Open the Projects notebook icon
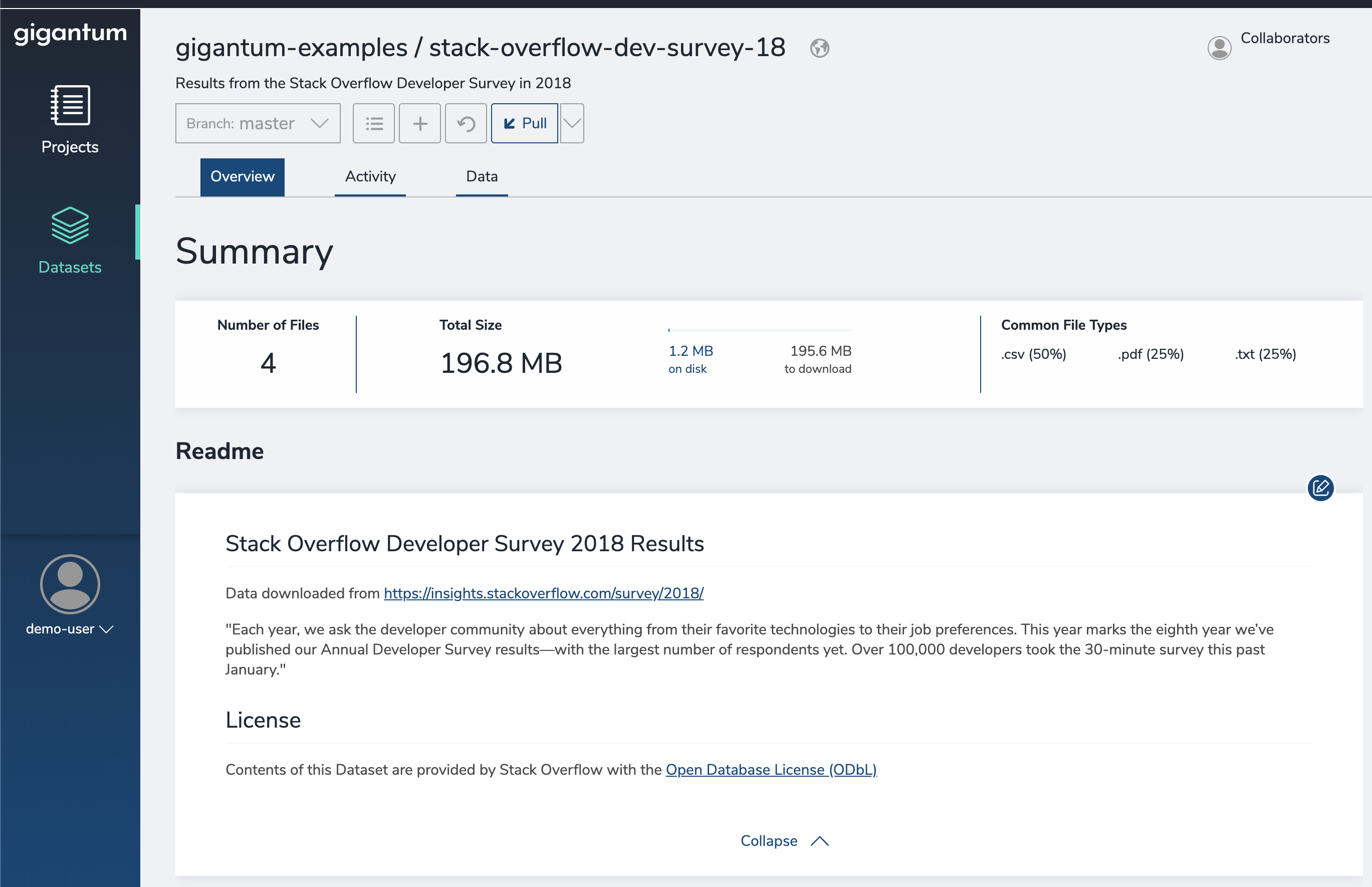The height and width of the screenshot is (887, 1372). point(70,105)
